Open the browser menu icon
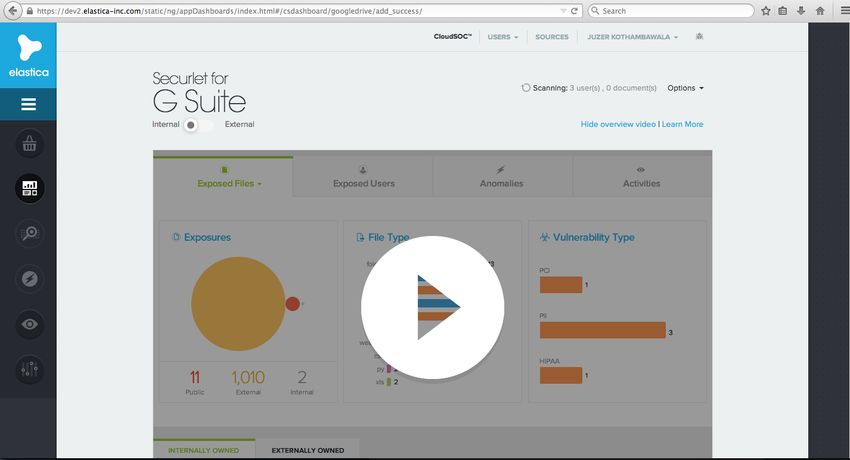Image resolution: width=850 pixels, height=460 pixels. tap(843, 10)
